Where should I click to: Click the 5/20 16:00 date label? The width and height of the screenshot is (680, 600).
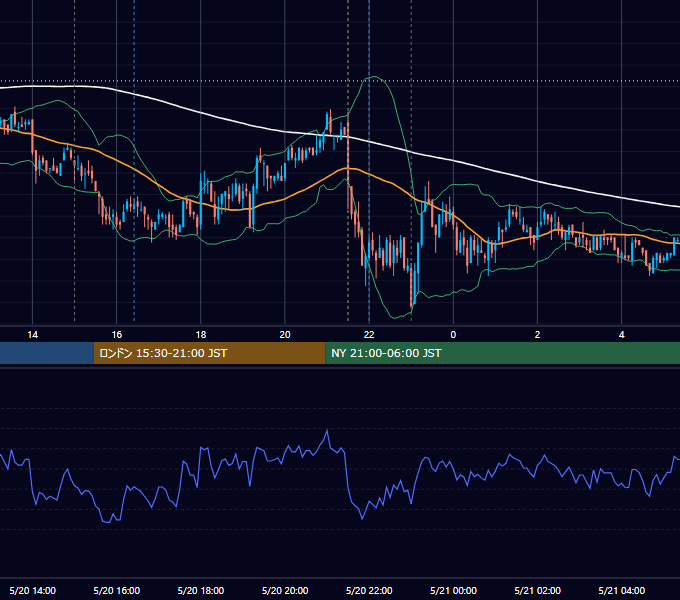[x=117, y=590]
